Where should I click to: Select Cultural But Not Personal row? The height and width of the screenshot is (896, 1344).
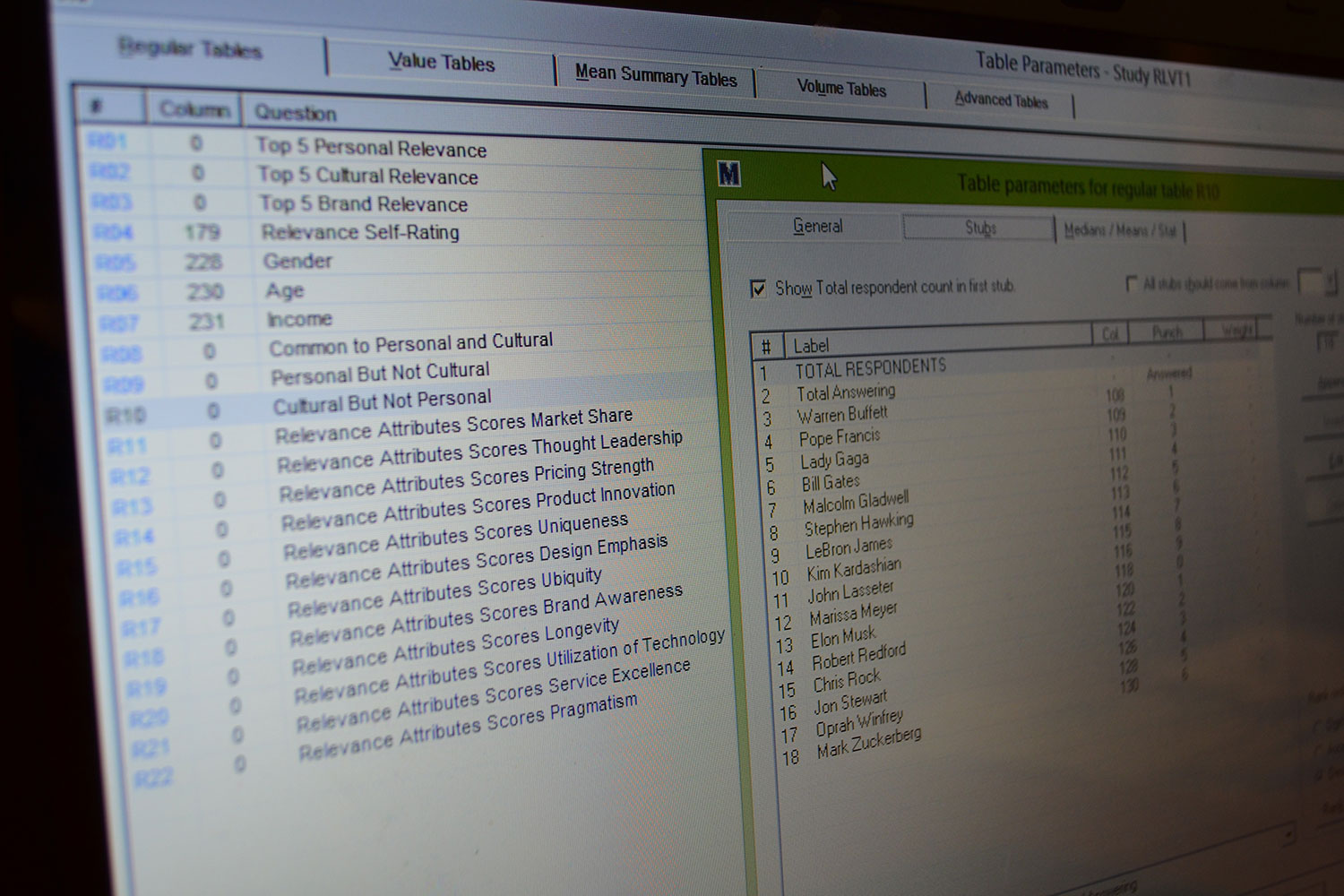(383, 401)
